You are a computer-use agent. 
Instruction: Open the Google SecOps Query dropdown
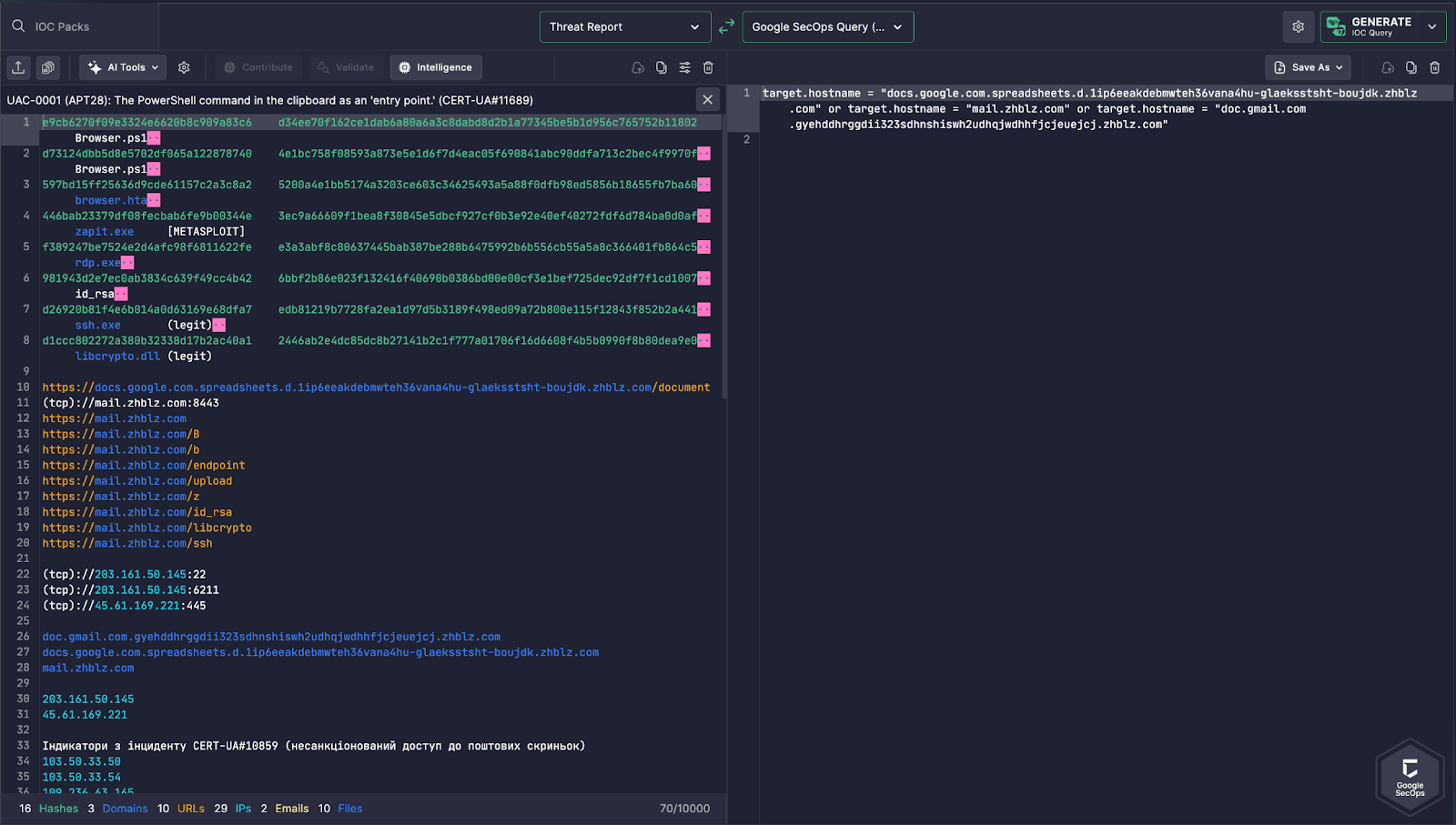coord(828,27)
